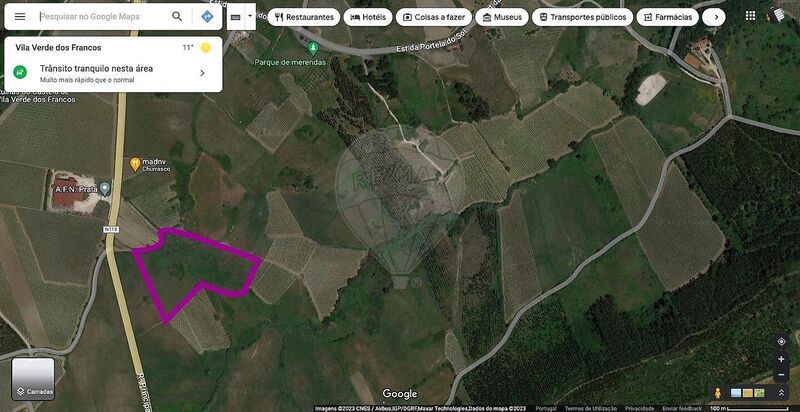Pick up the Street View pegman

[718, 393]
